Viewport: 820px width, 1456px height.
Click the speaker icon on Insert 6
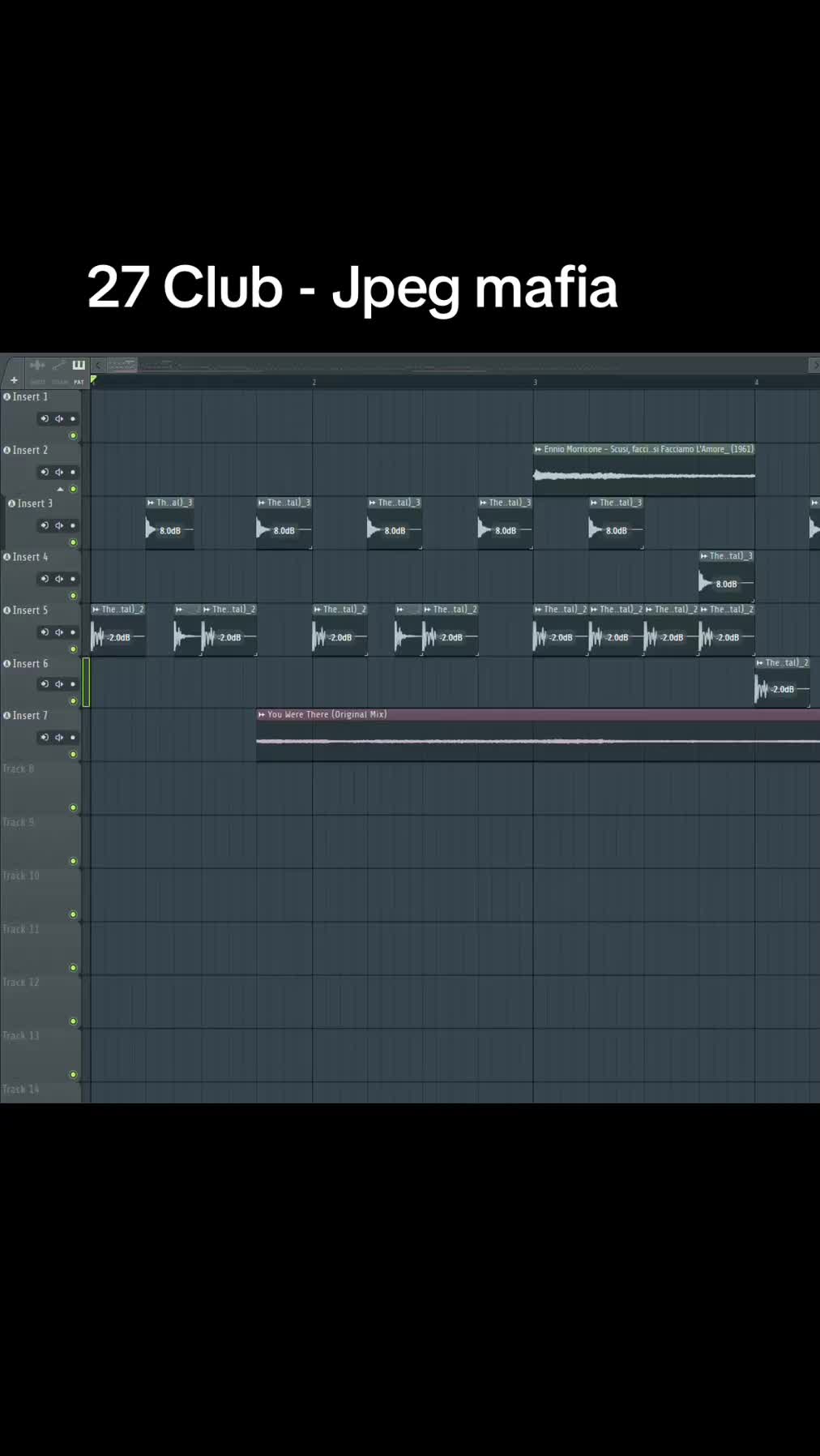point(59,684)
